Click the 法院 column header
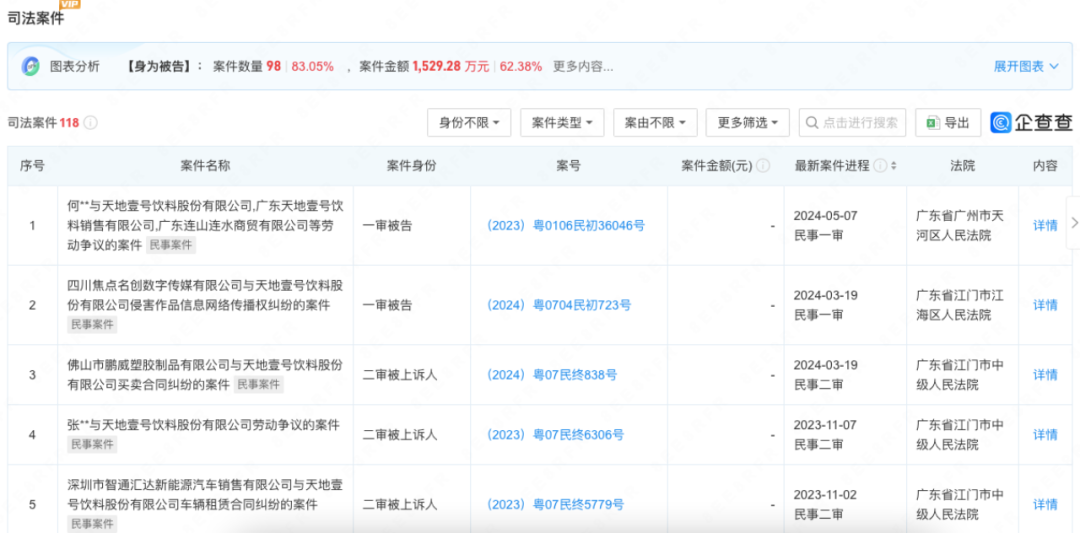This screenshot has width=1080, height=533. click(962, 166)
